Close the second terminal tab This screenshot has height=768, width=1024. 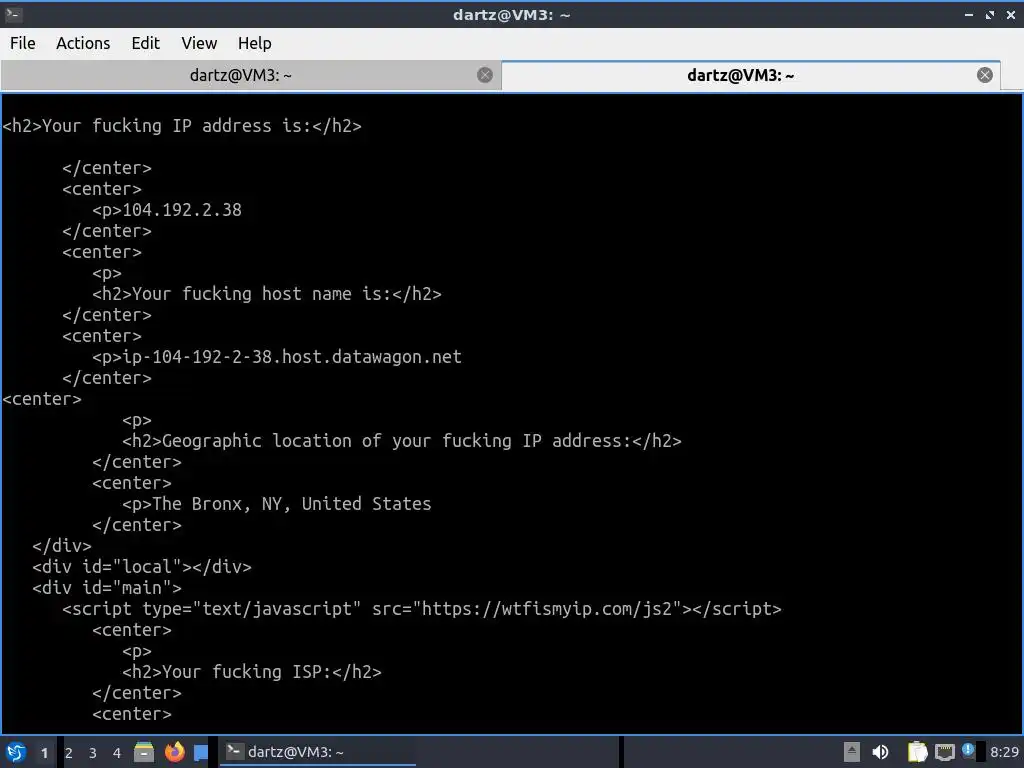click(985, 75)
